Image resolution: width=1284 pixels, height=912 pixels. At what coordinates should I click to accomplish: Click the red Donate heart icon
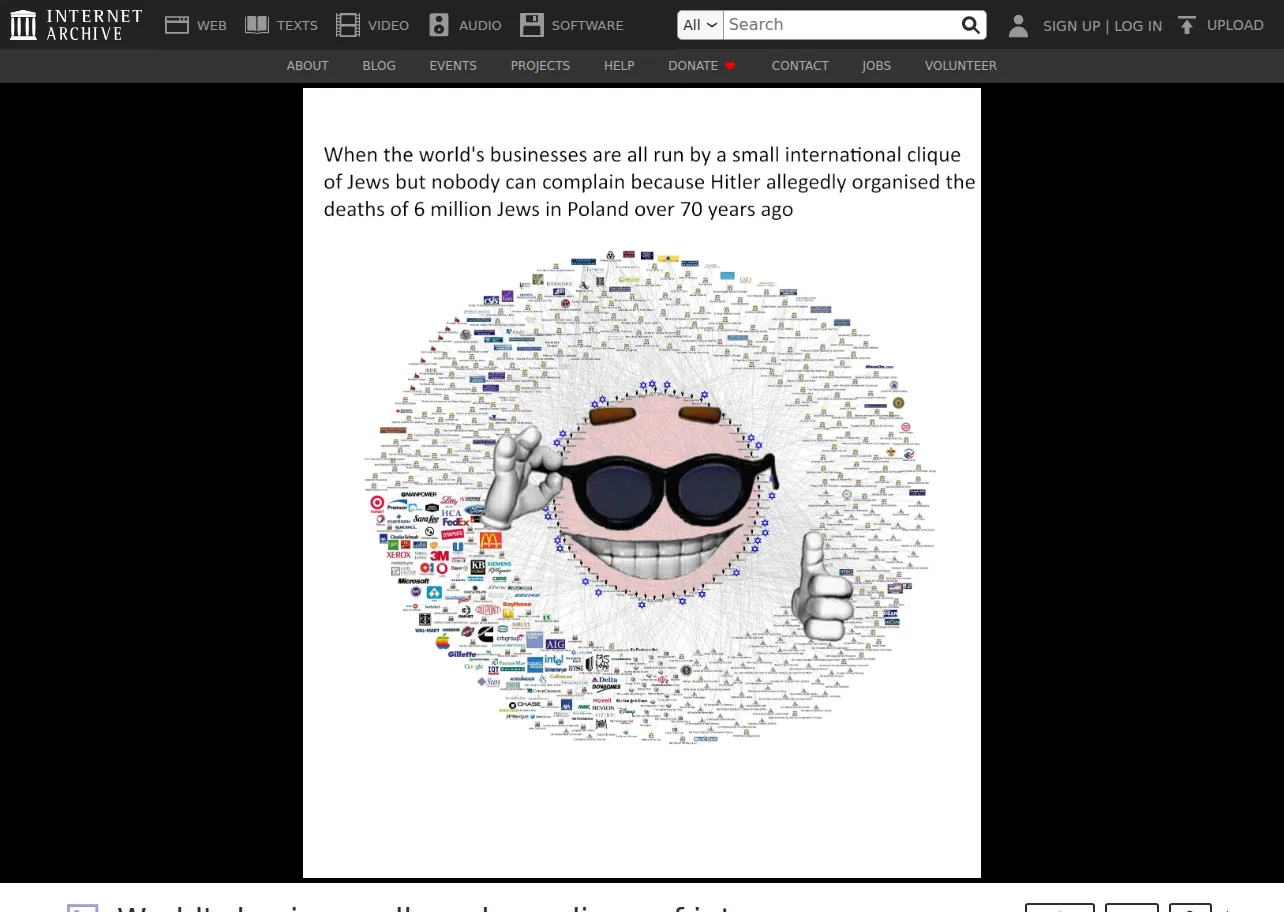[x=730, y=66]
